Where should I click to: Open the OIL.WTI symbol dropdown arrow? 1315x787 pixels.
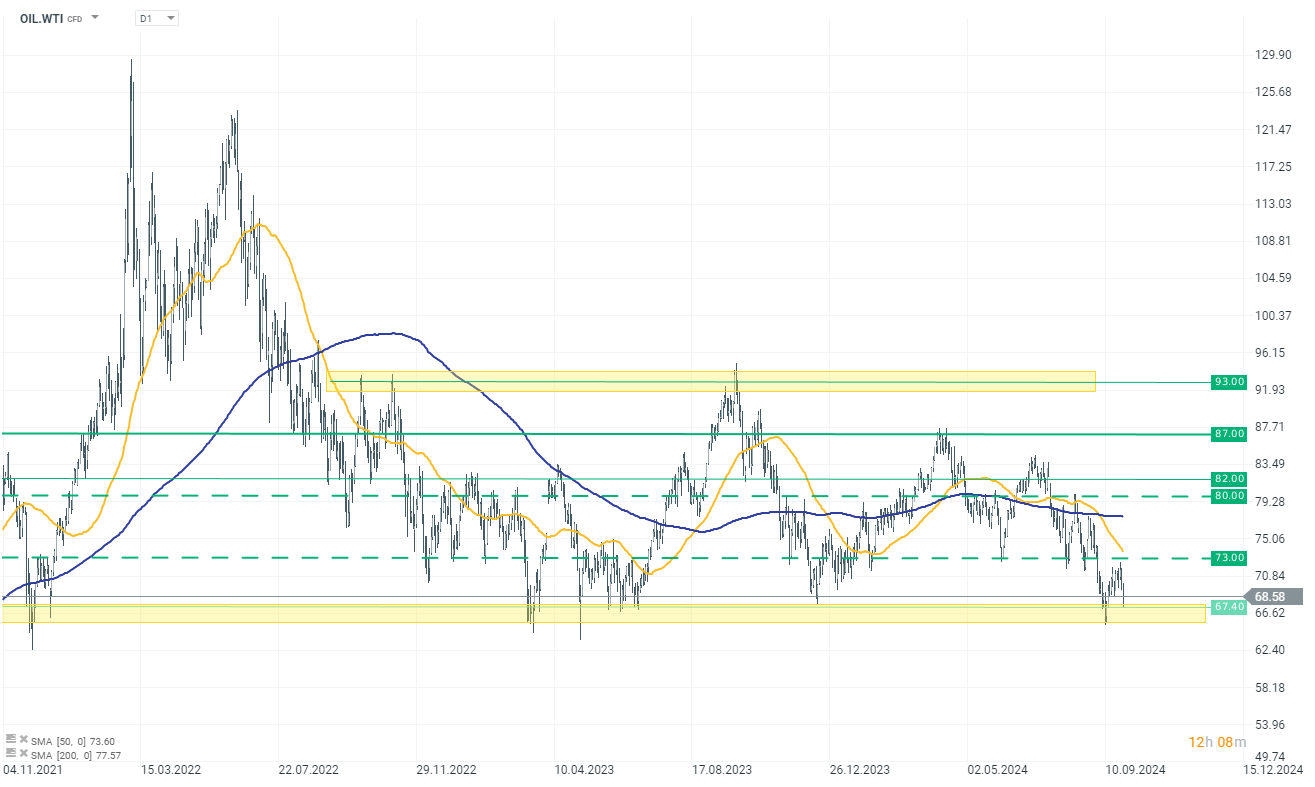tap(95, 18)
